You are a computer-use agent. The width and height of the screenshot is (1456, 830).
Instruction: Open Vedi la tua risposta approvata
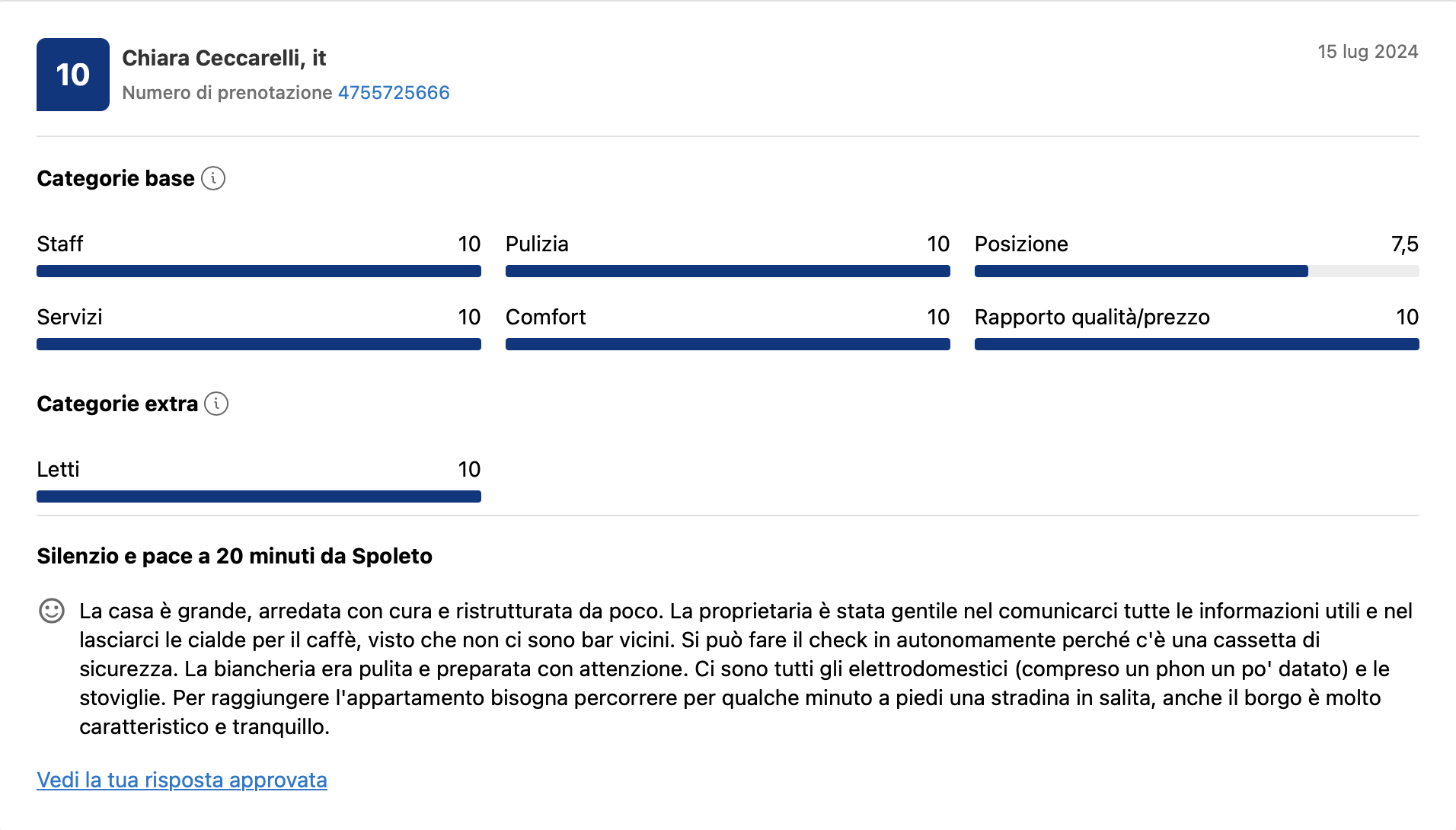point(181,780)
